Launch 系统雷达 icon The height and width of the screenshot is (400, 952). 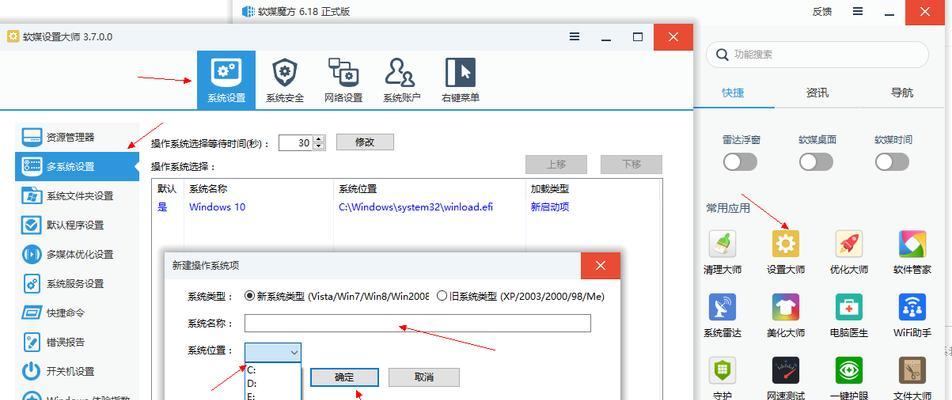722,307
